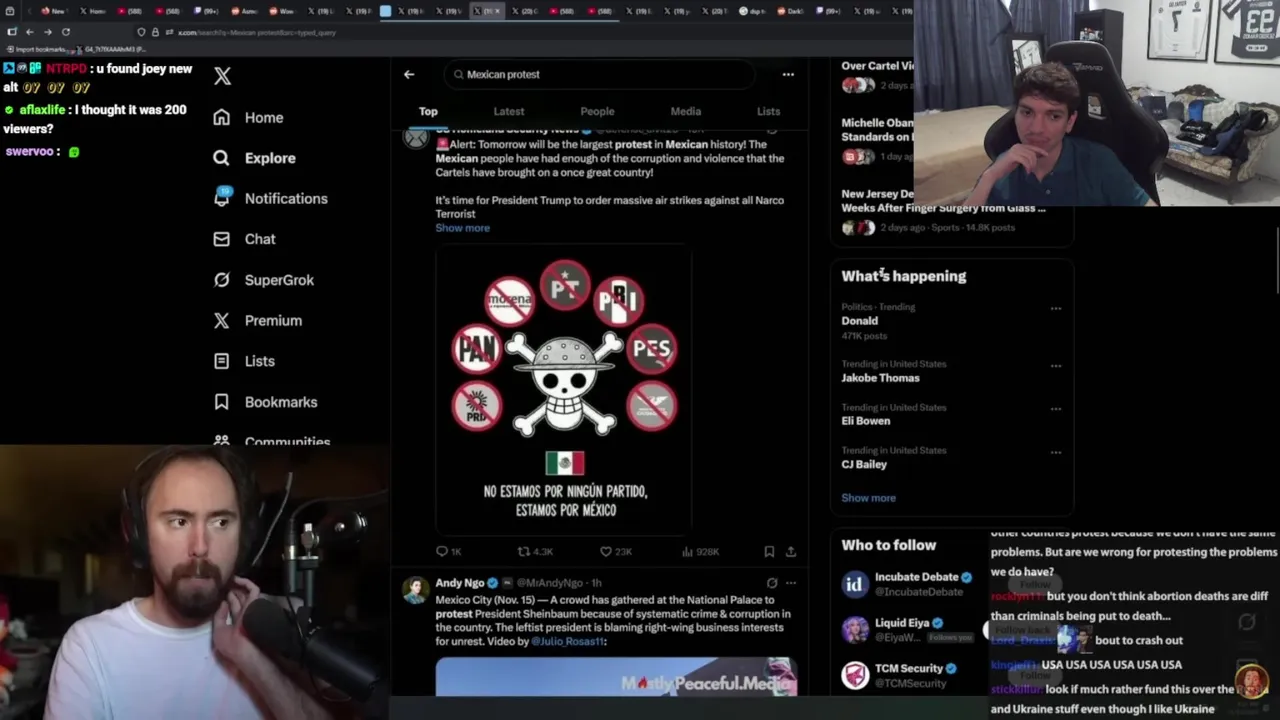The height and width of the screenshot is (720, 1280).
Task: Open the Jakobe Thomas trending topic
Action: coord(880,378)
